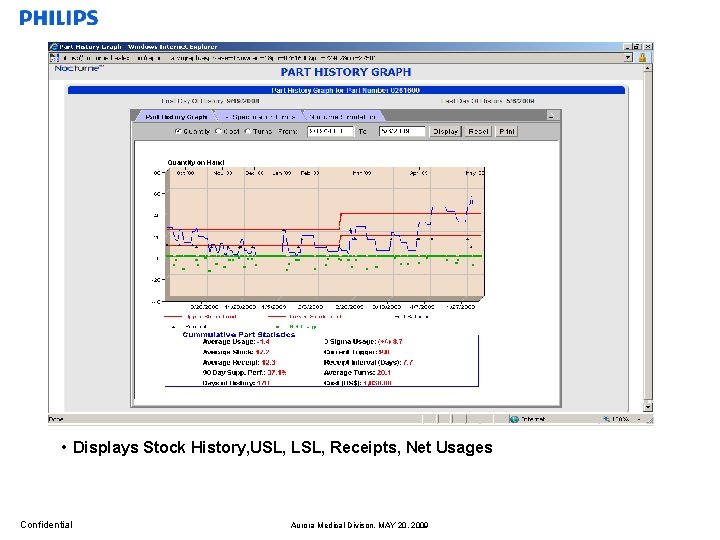
Task: Click the Cost (US$) statistic
Action: (x=358, y=383)
